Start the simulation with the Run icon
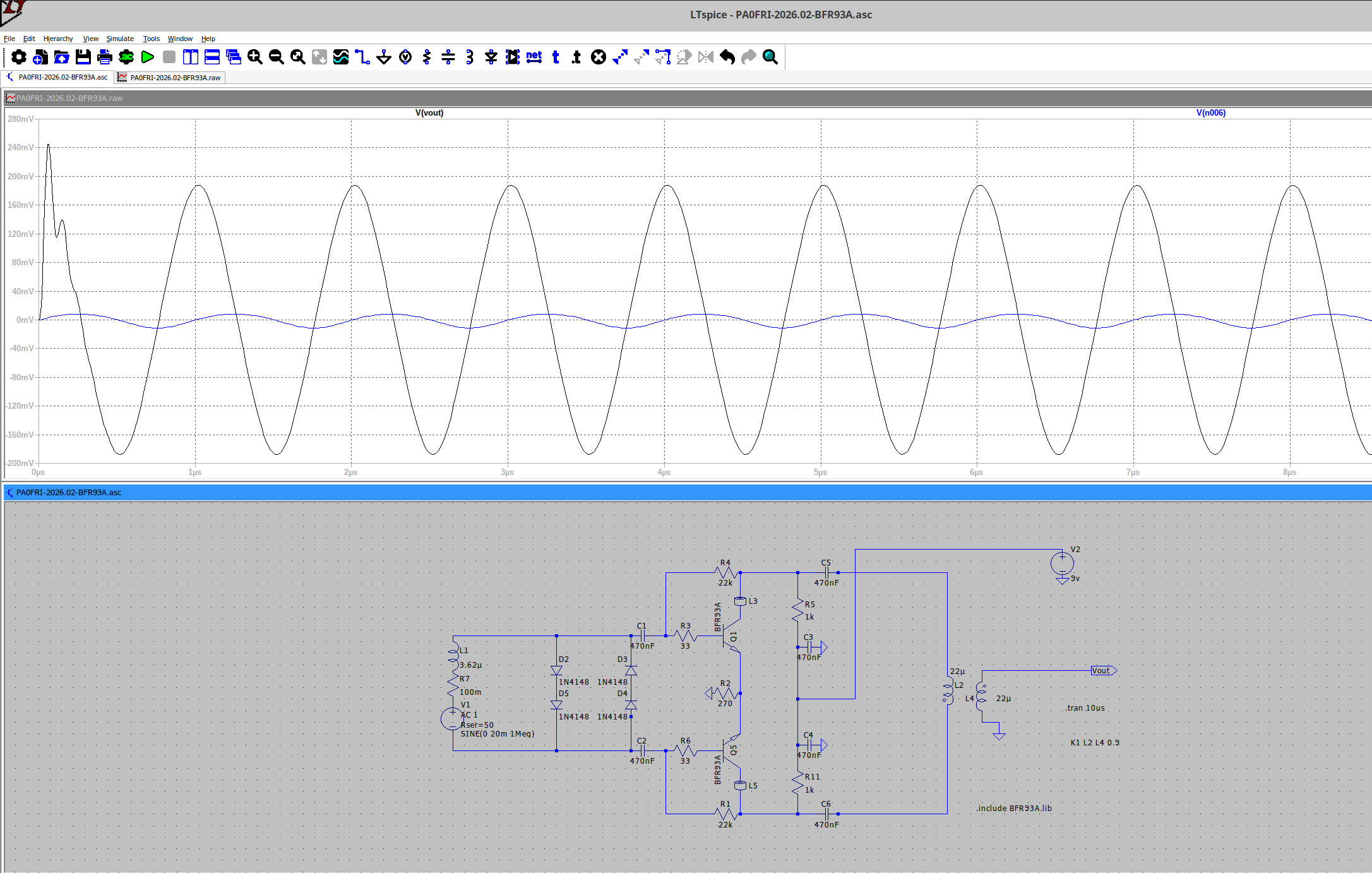This screenshot has height=873, width=1372. (148, 57)
